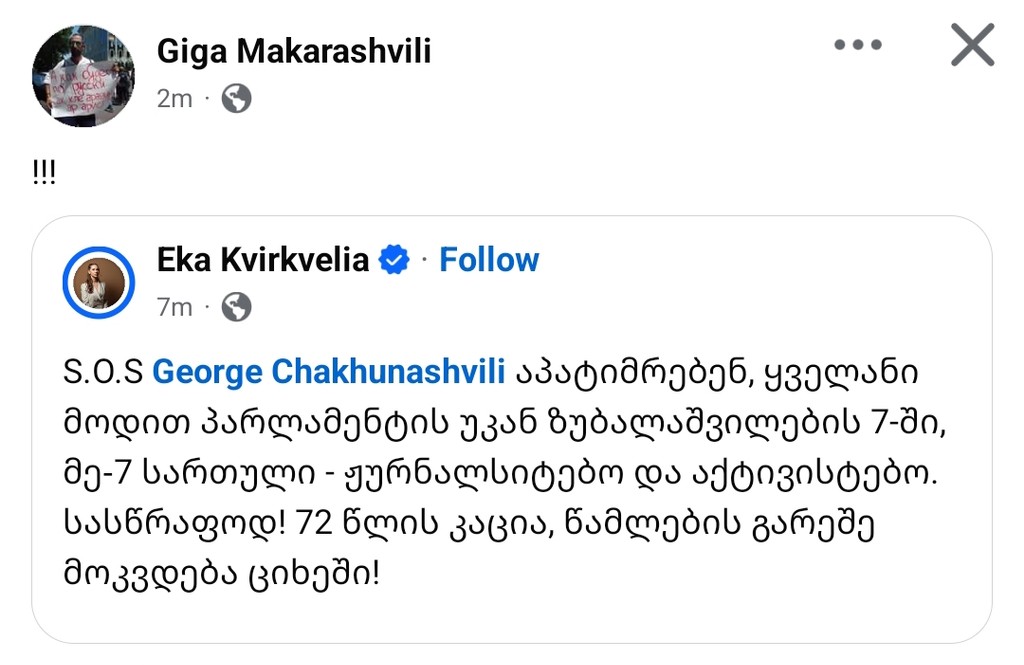Click the blue verified badge icon
The height and width of the screenshot is (665, 1024).
click(x=395, y=261)
